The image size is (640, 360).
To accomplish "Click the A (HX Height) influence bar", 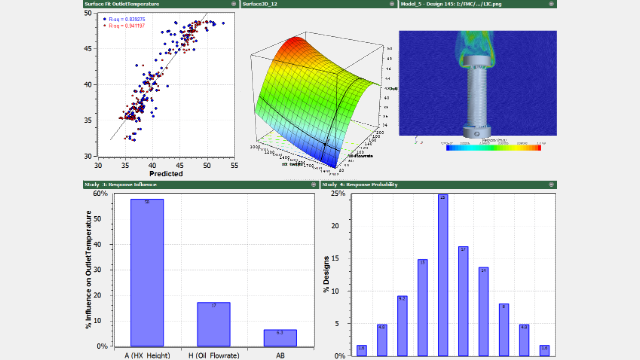I will [147, 273].
